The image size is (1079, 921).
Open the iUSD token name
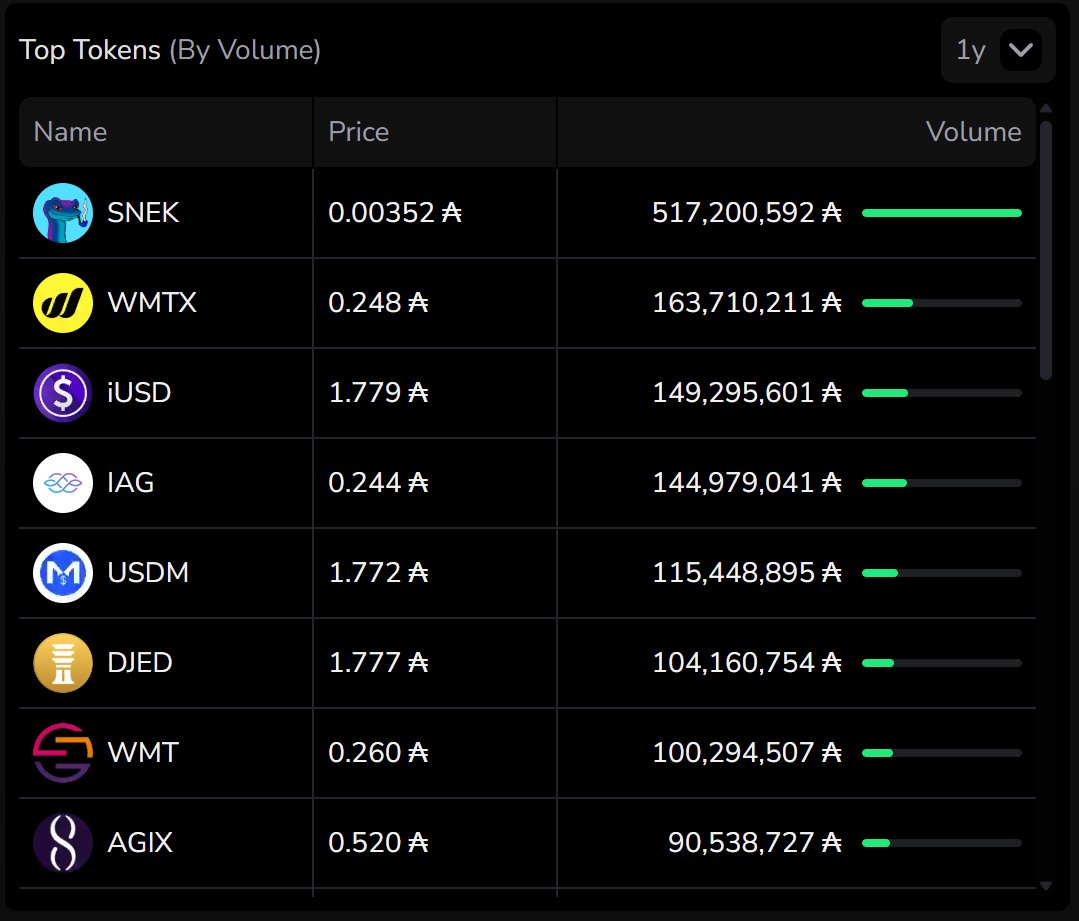(x=139, y=393)
